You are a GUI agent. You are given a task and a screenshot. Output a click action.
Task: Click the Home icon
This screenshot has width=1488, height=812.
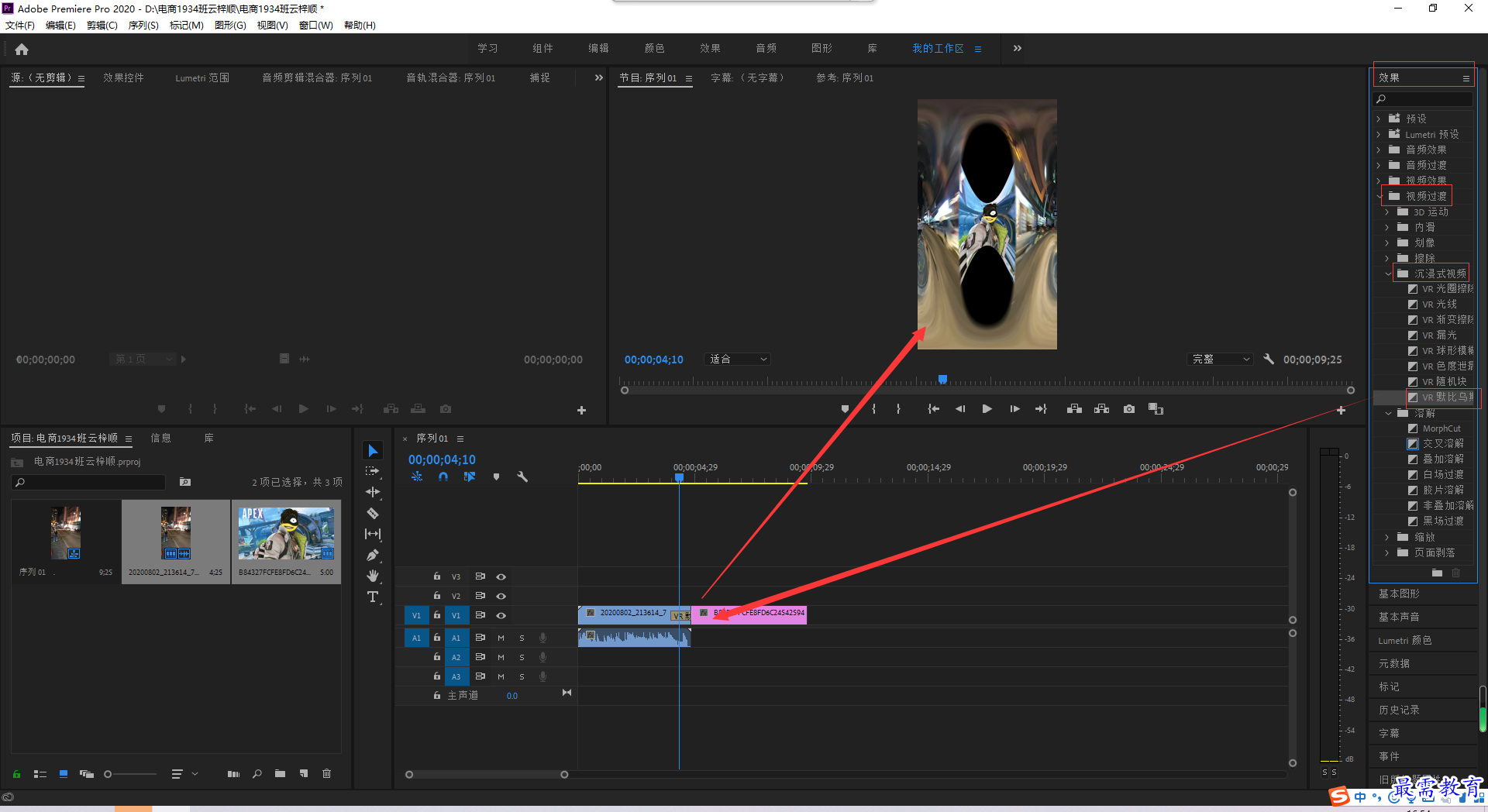(x=22, y=49)
